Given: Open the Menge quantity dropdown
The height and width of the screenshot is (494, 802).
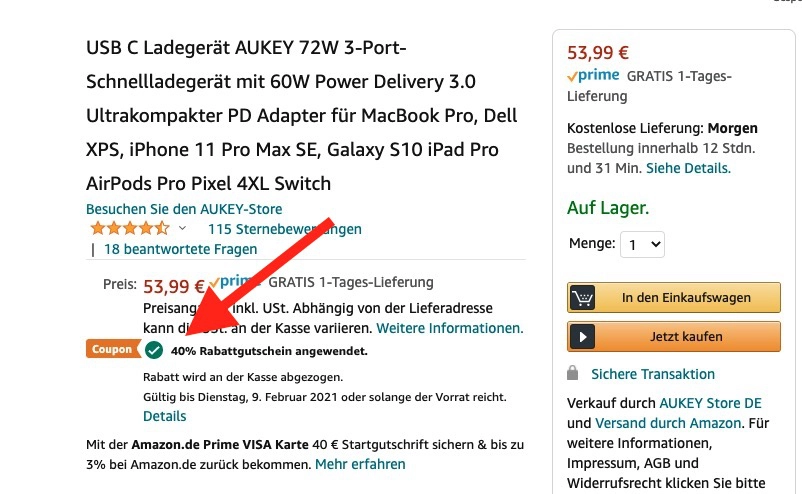Looking at the screenshot, I should (x=642, y=244).
